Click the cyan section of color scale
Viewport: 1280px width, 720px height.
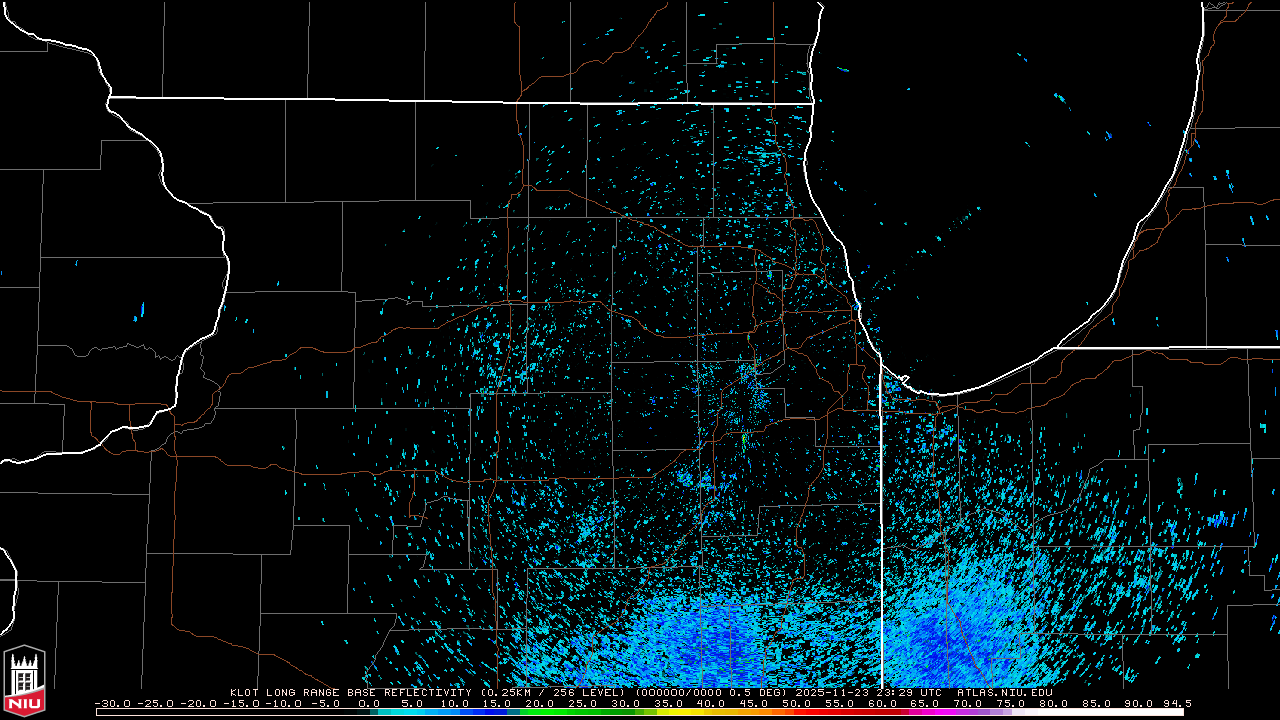point(400,712)
